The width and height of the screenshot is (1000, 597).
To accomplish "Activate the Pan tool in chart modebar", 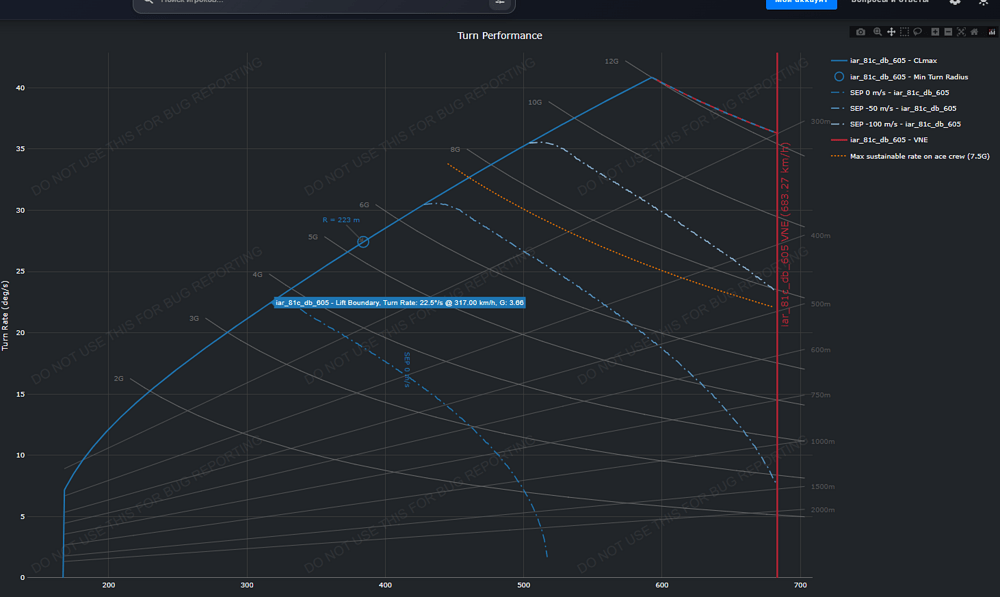I will click(x=891, y=32).
